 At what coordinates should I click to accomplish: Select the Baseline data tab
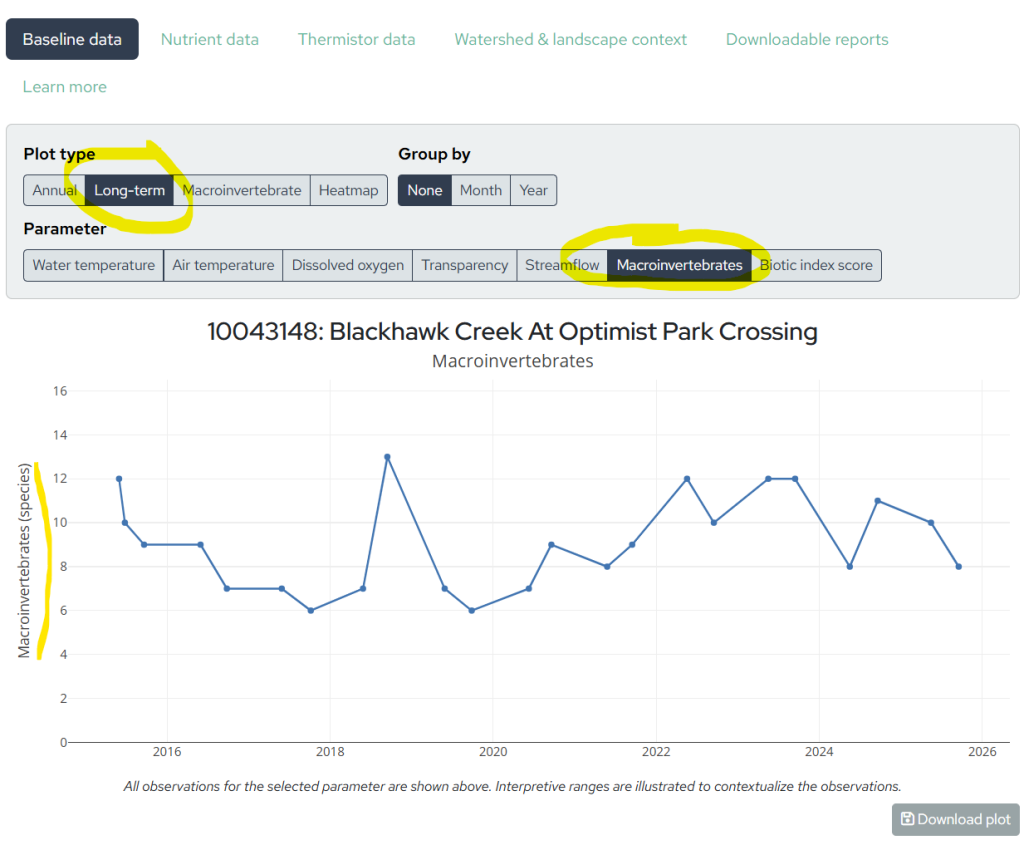tap(72, 40)
